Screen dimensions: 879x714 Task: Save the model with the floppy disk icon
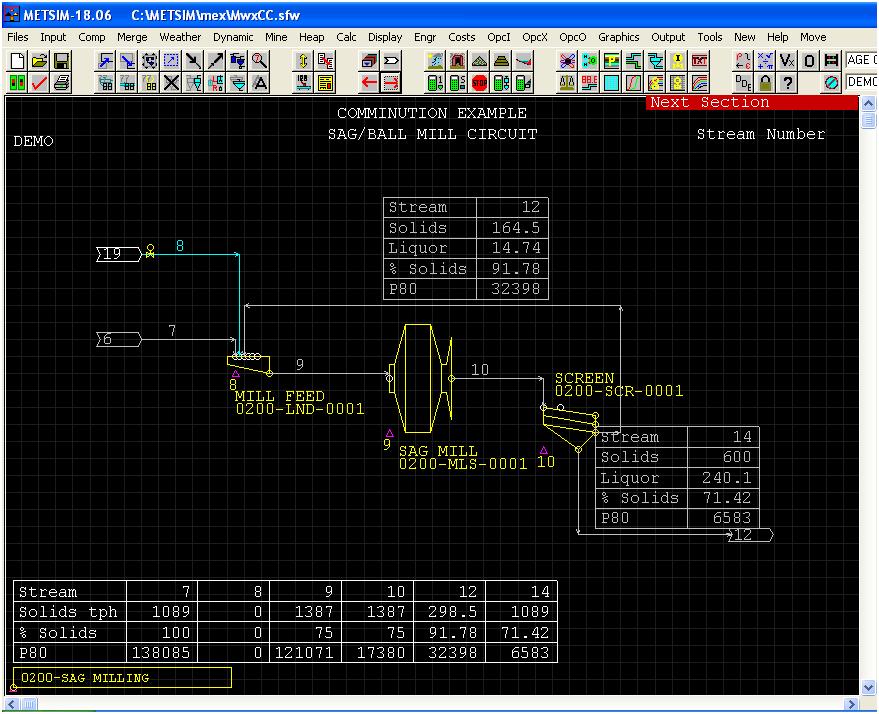[61, 61]
